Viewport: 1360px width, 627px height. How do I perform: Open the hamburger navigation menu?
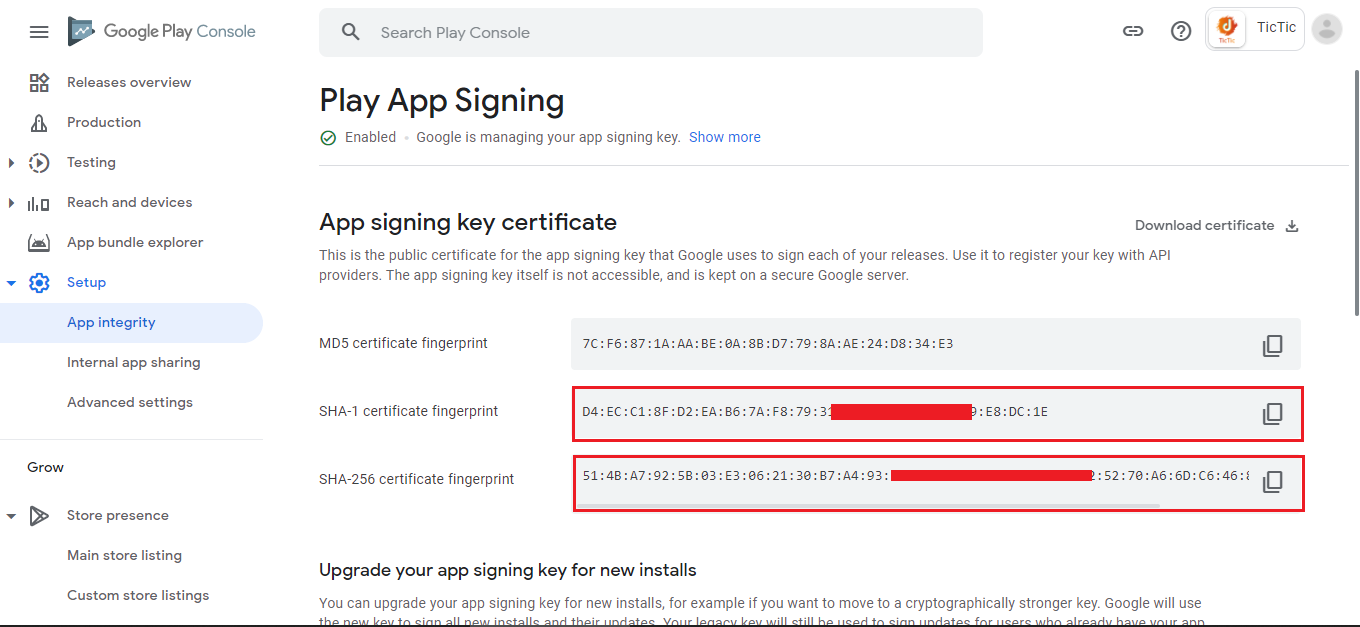[39, 32]
